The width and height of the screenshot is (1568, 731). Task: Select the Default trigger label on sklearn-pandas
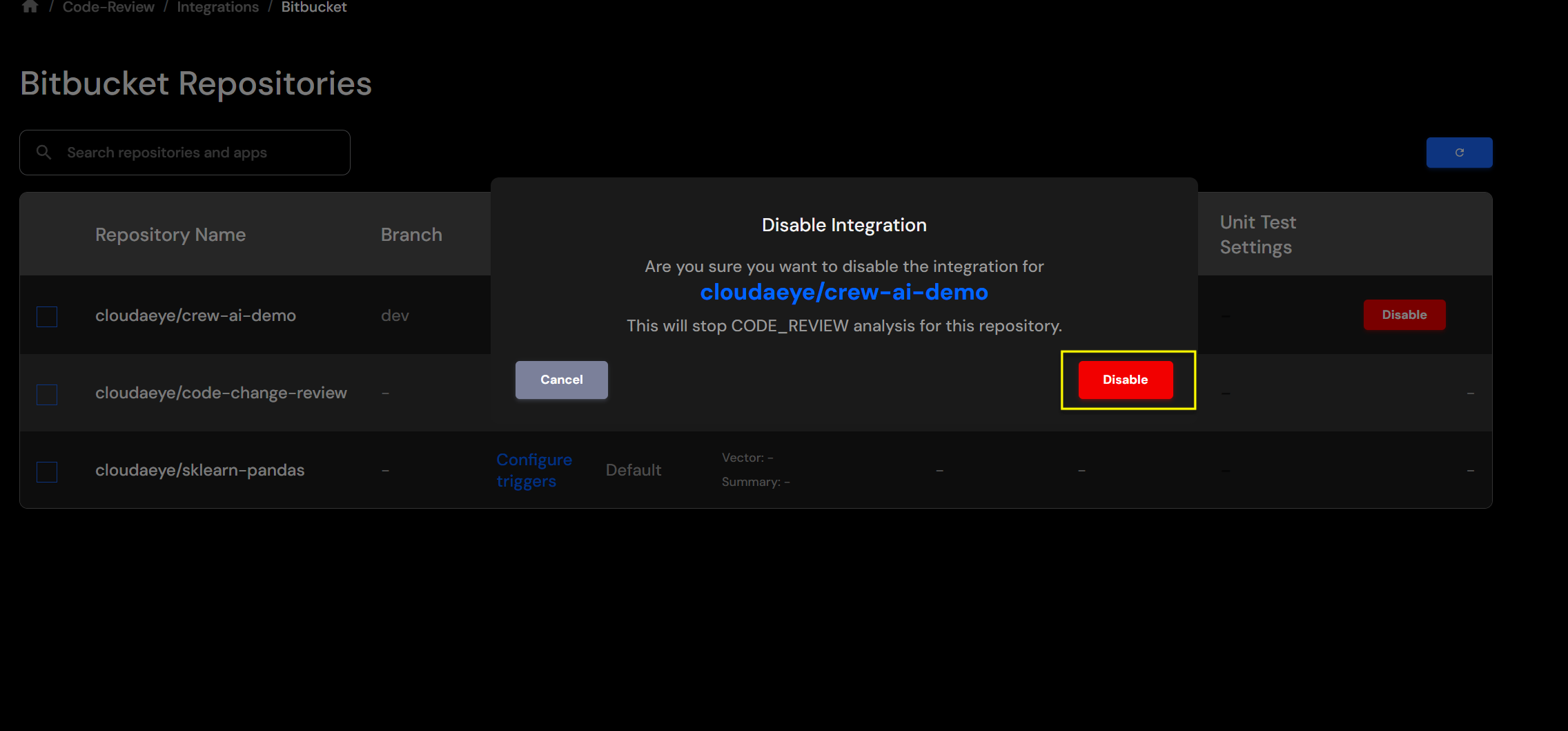point(633,469)
